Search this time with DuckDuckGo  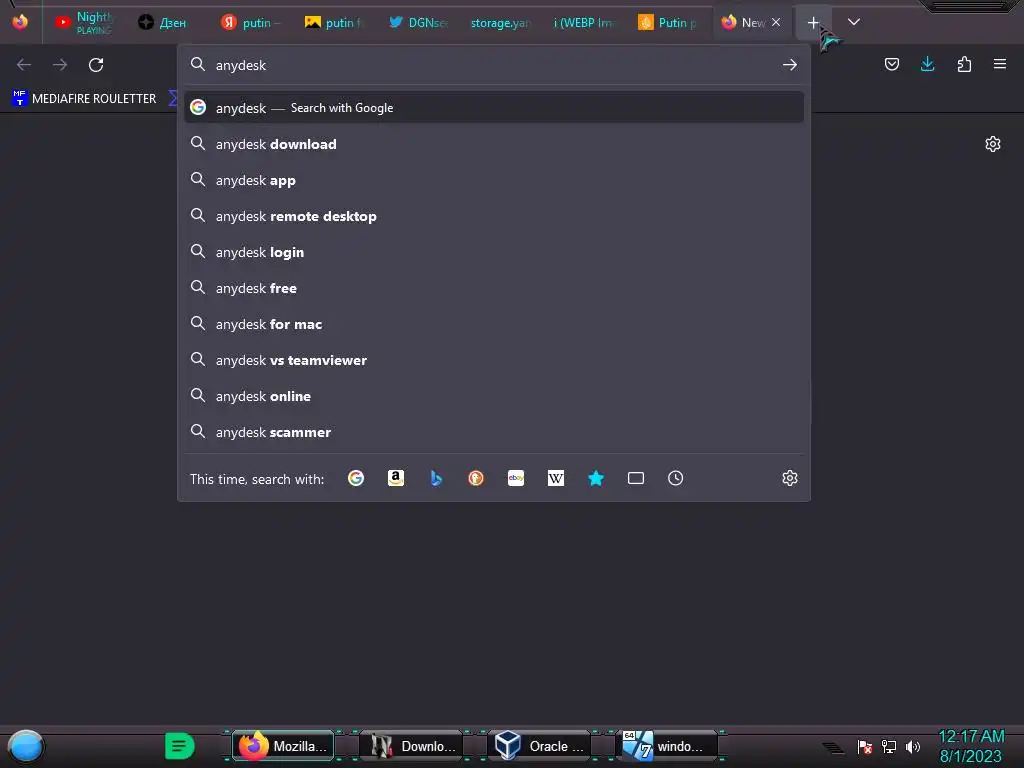coord(476,479)
